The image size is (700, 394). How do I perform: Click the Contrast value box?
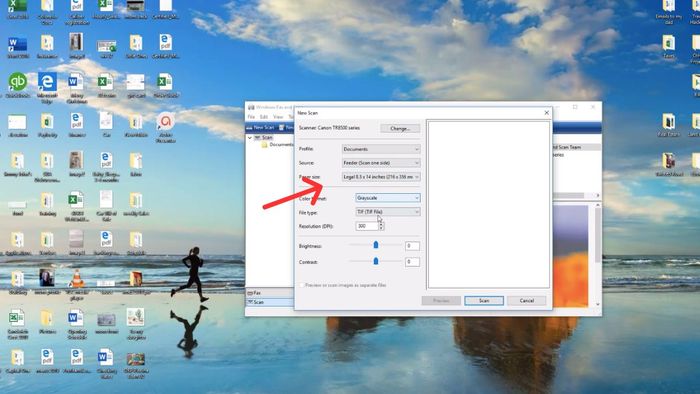point(412,262)
